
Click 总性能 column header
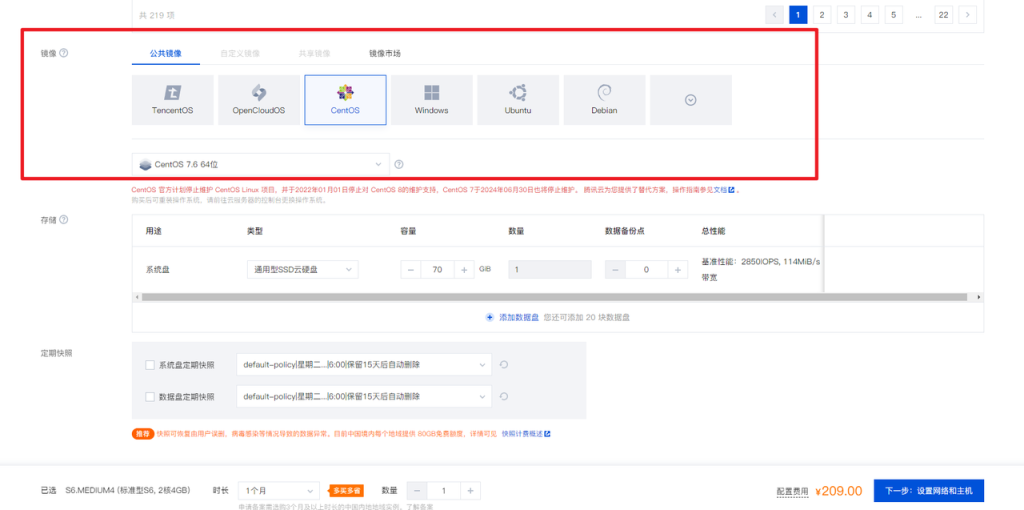pyautogui.click(x=713, y=231)
